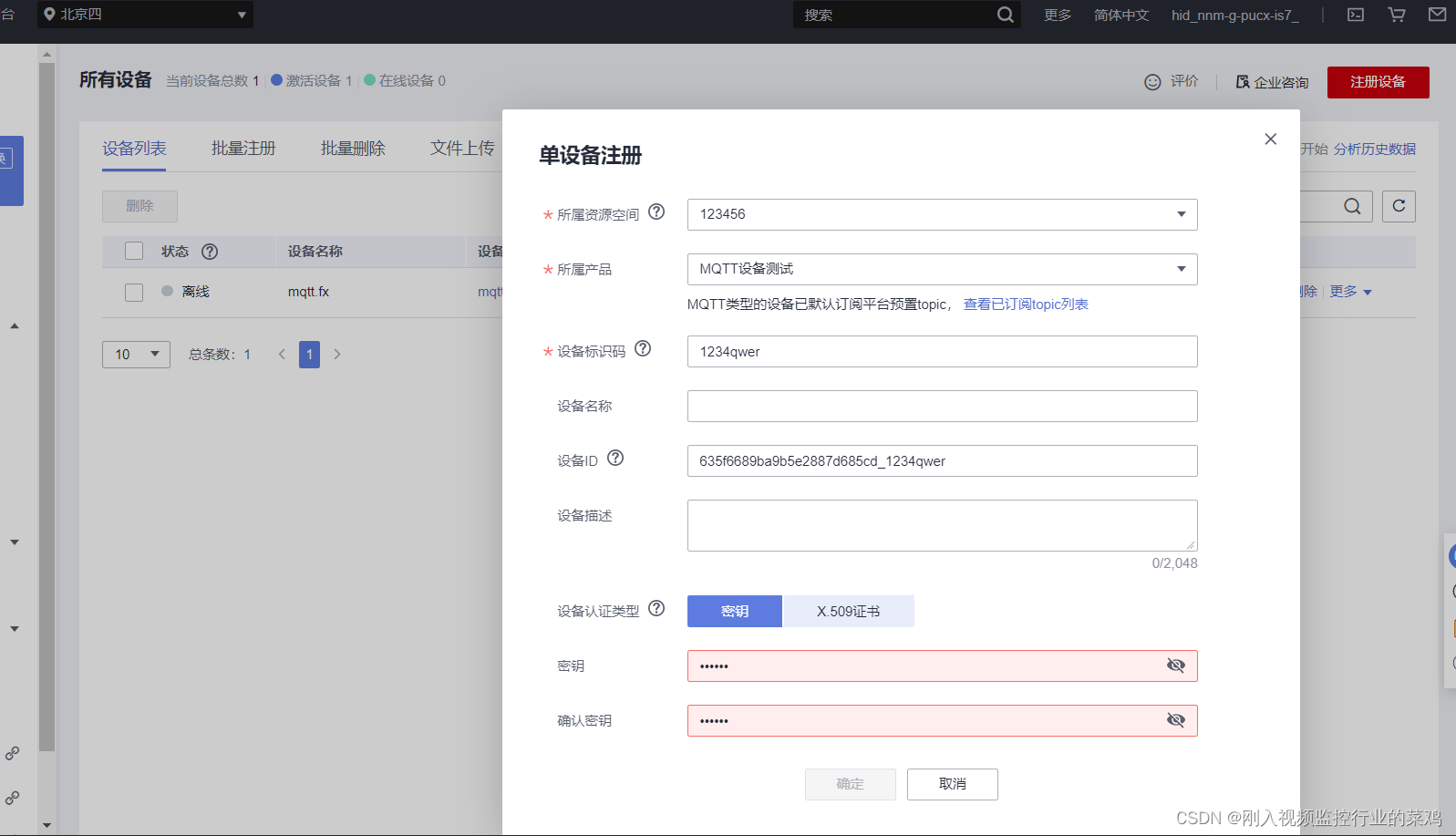The width and height of the screenshot is (1456, 836).
Task: Open the cloud shell terminal icon
Action: tap(1356, 15)
